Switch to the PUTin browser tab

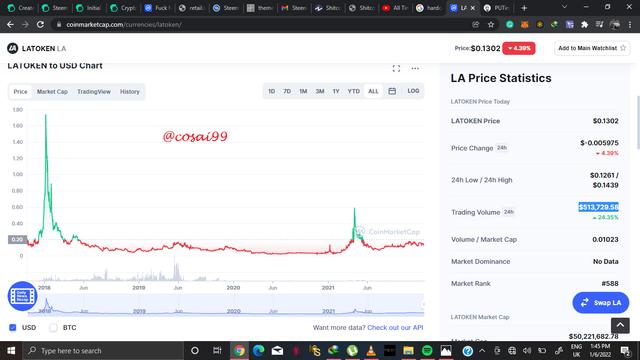pyautogui.click(x=496, y=8)
